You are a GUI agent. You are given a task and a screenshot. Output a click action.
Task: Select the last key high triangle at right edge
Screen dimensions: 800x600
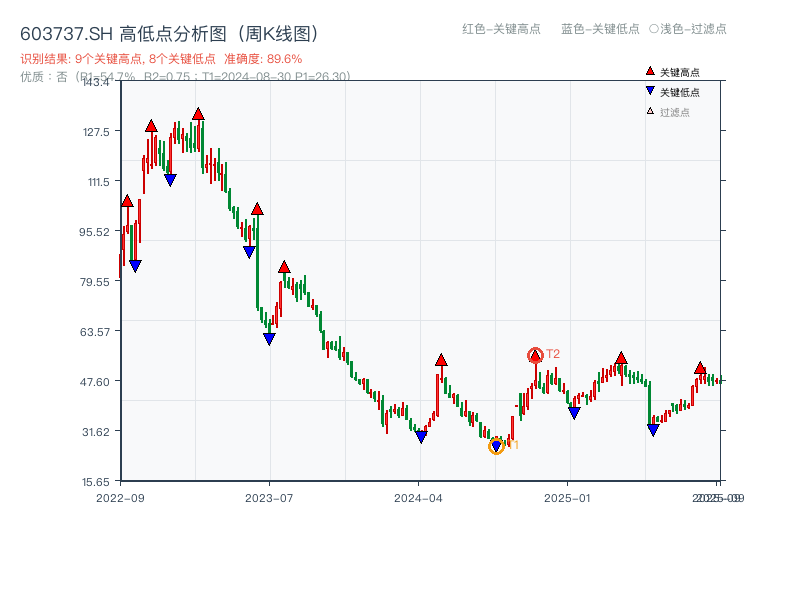(700, 368)
